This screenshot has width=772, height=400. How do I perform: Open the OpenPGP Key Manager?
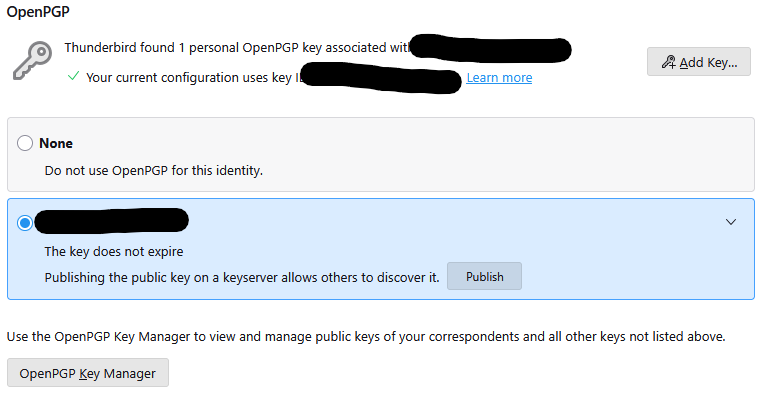88,374
